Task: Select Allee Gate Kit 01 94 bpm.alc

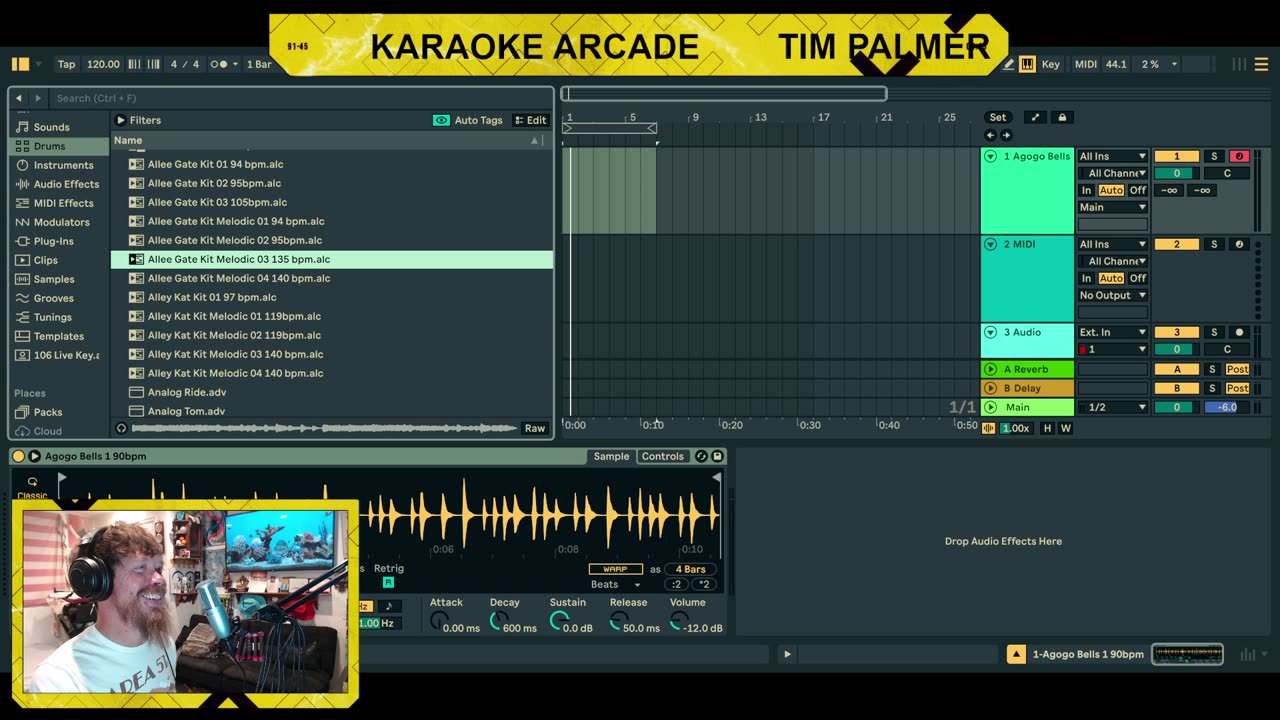Action: [x=331, y=164]
